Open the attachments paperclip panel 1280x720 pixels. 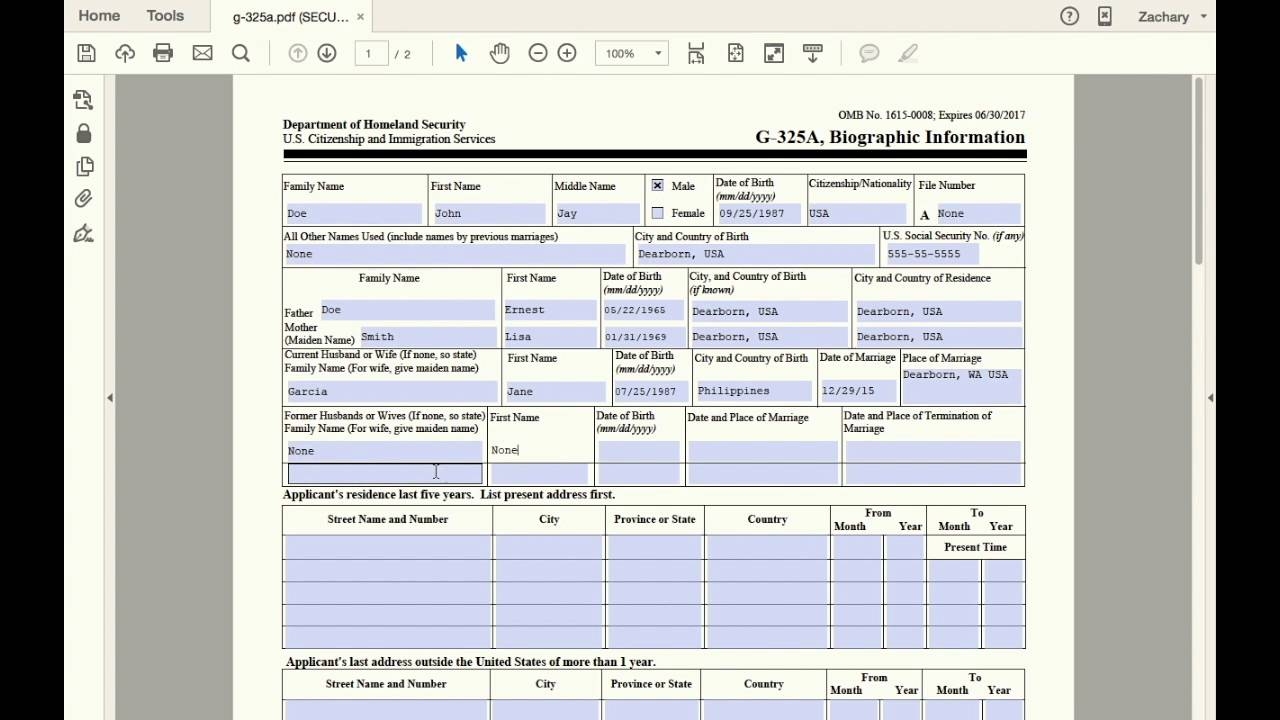click(x=84, y=199)
